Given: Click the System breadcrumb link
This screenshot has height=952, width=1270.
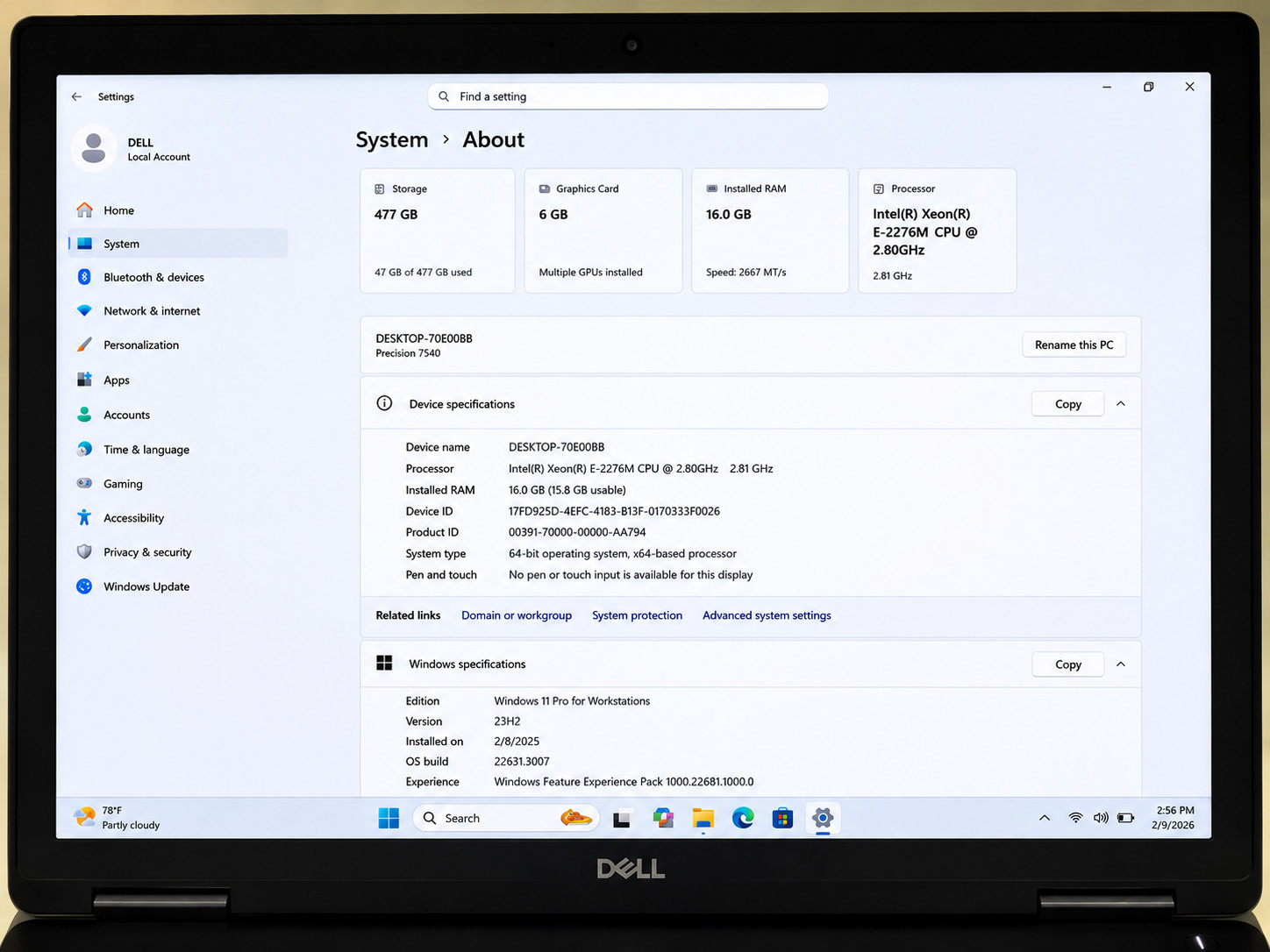Looking at the screenshot, I should [392, 139].
